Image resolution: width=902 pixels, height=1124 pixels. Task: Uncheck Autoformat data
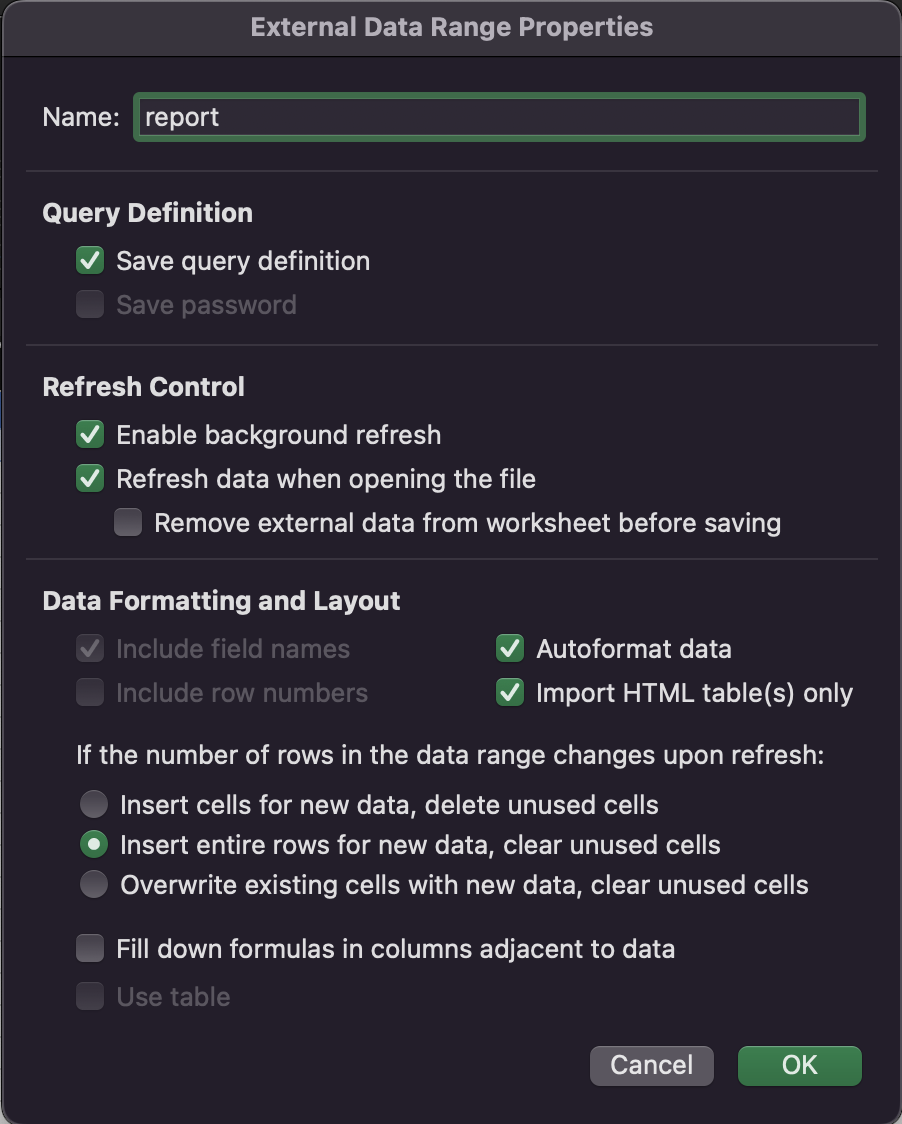[x=509, y=648]
